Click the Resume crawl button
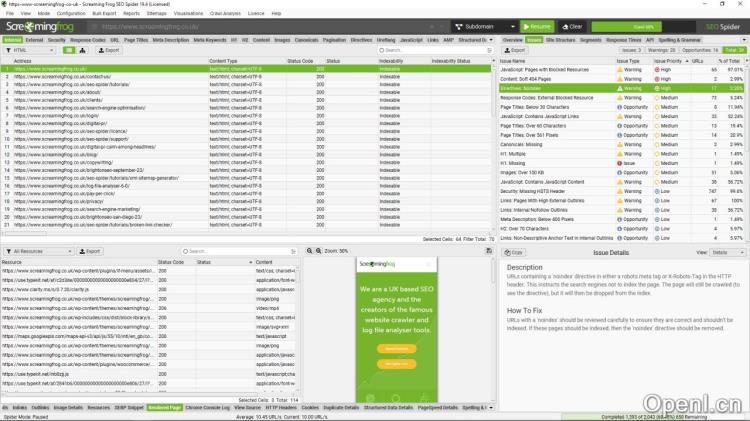750x421 pixels. pos(537,26)
